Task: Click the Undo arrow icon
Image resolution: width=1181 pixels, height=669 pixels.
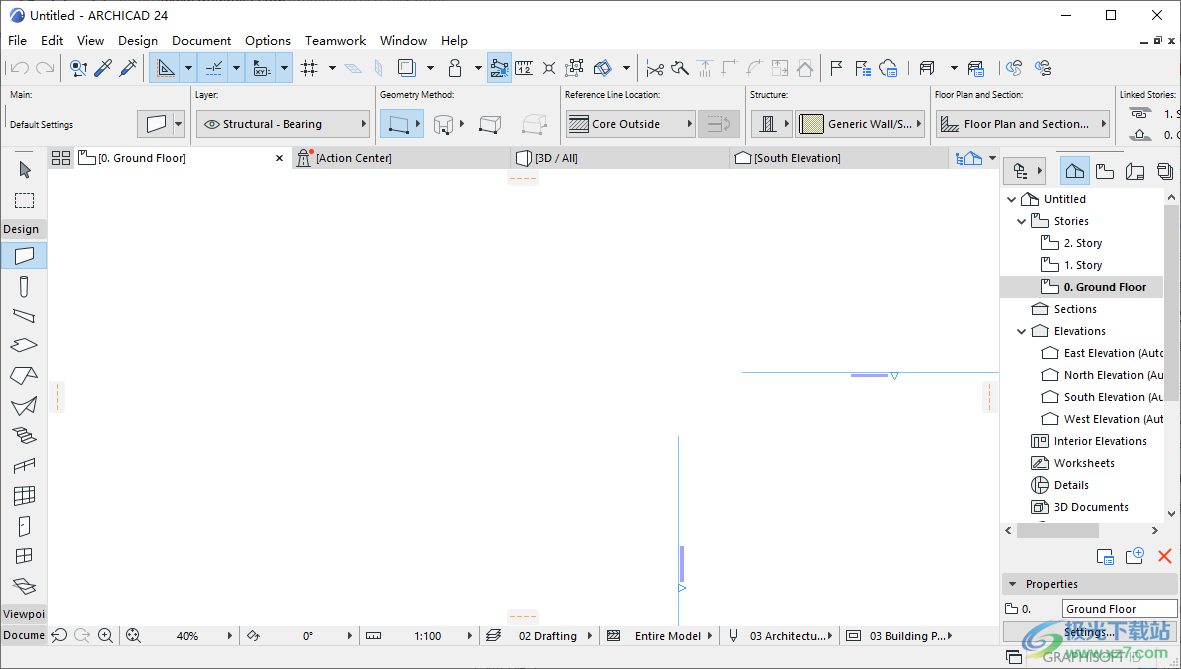Action: (20, 69)
